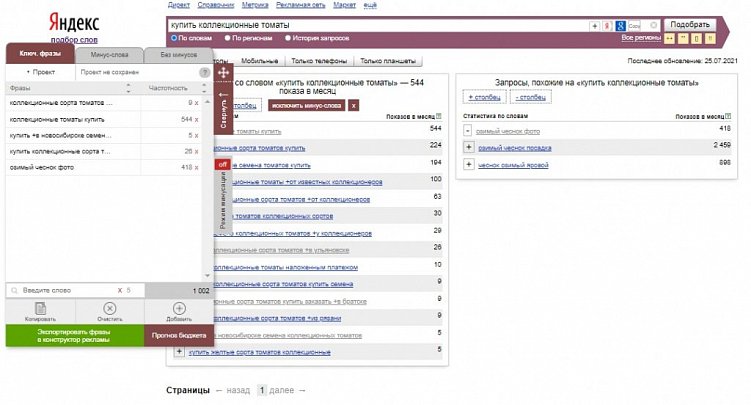751x405 pixels.
Task: Open the «Директ» top menu link
Action: pyautogui.click(x=179, y=5)
